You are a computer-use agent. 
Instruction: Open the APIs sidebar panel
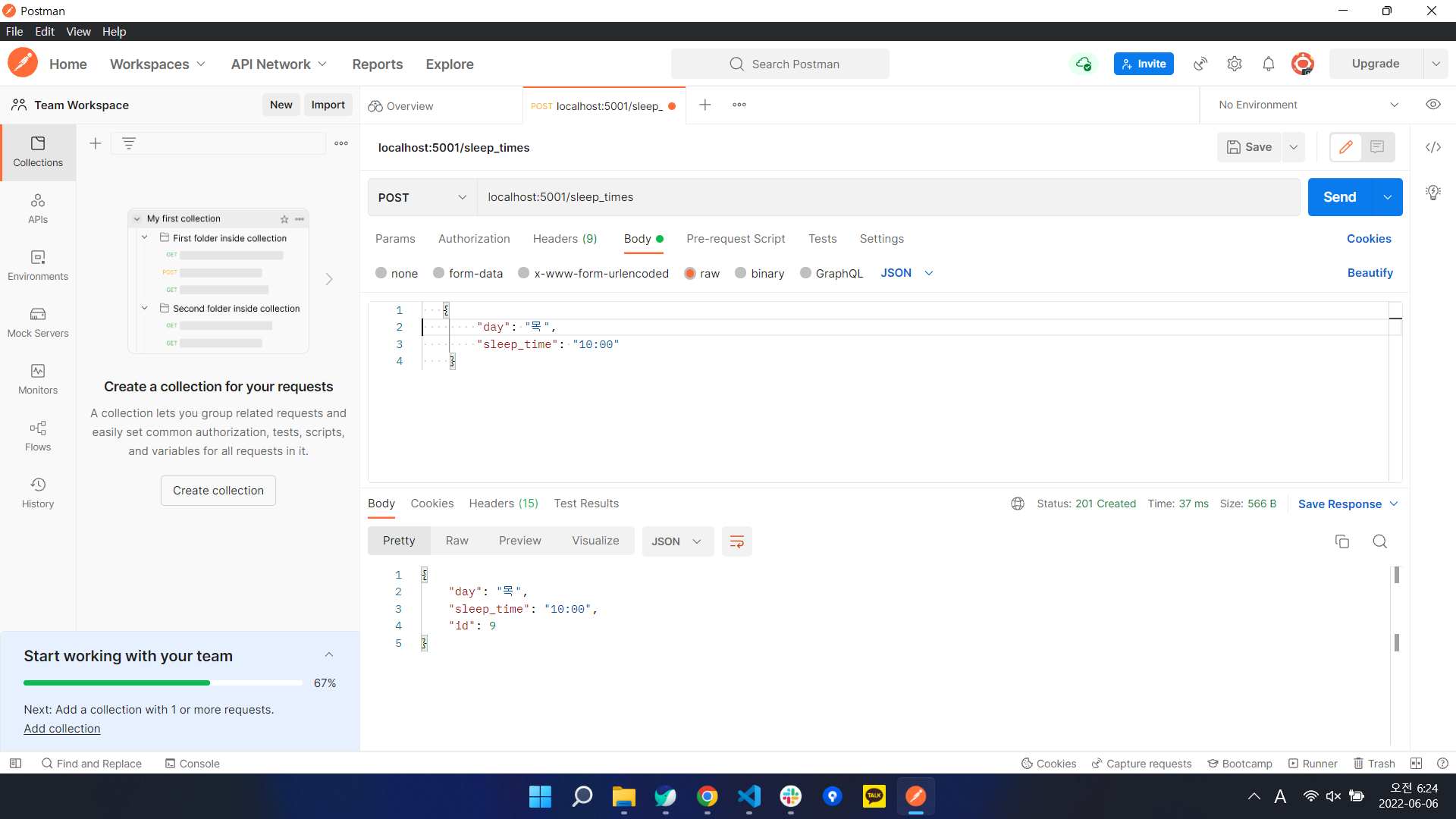click(38, 209)
